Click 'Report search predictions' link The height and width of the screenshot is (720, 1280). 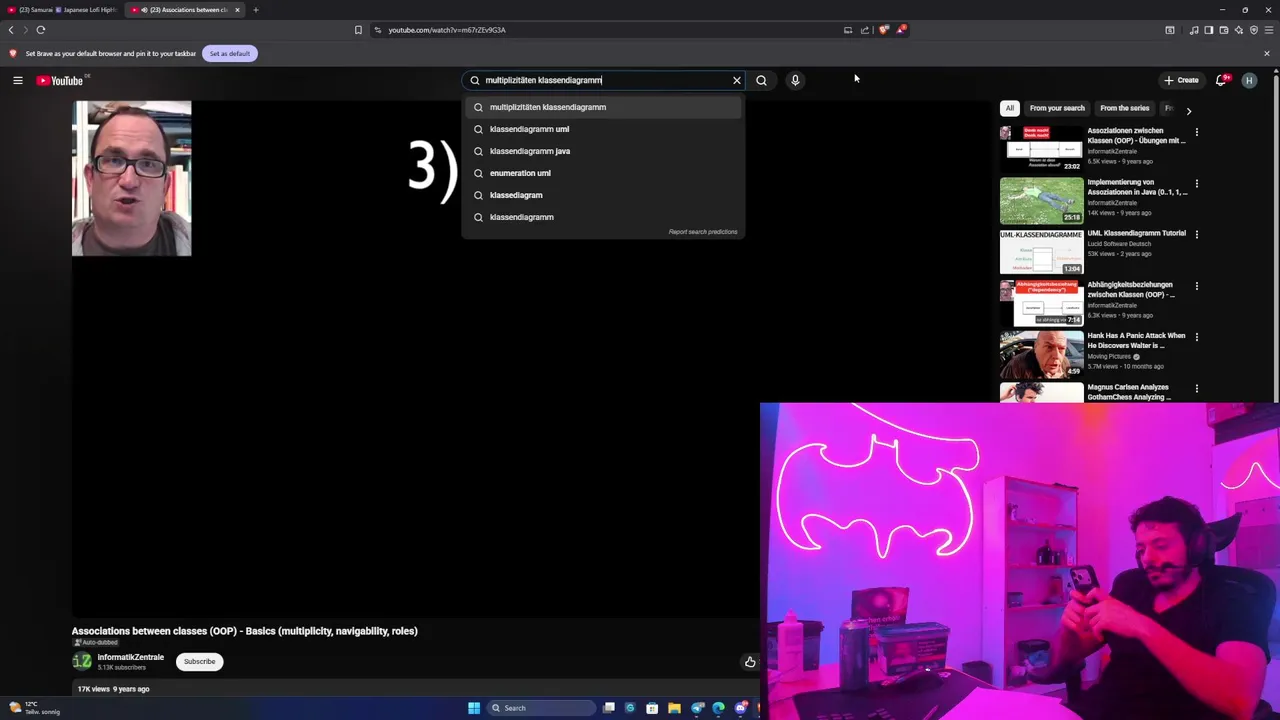point(703,232)
